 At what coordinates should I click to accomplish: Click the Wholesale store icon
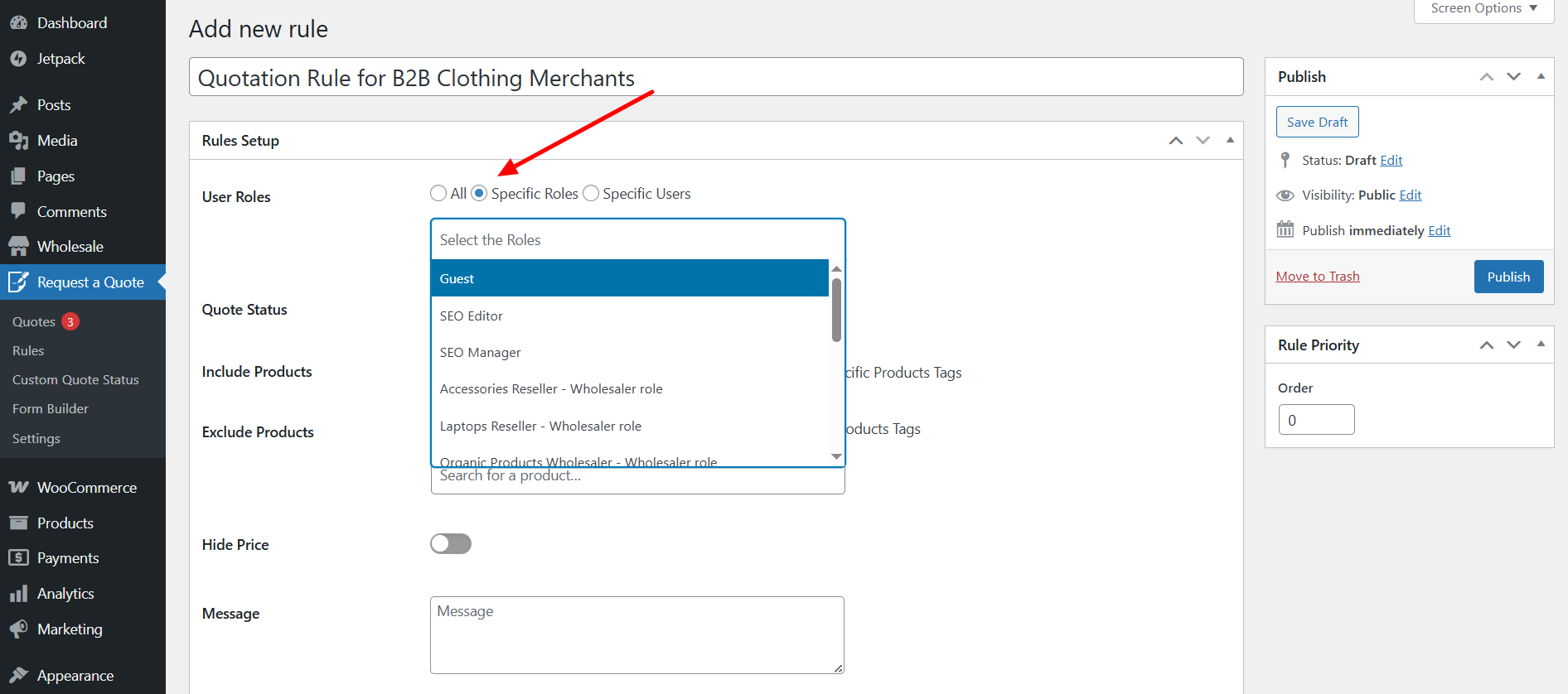pos(18,247)
